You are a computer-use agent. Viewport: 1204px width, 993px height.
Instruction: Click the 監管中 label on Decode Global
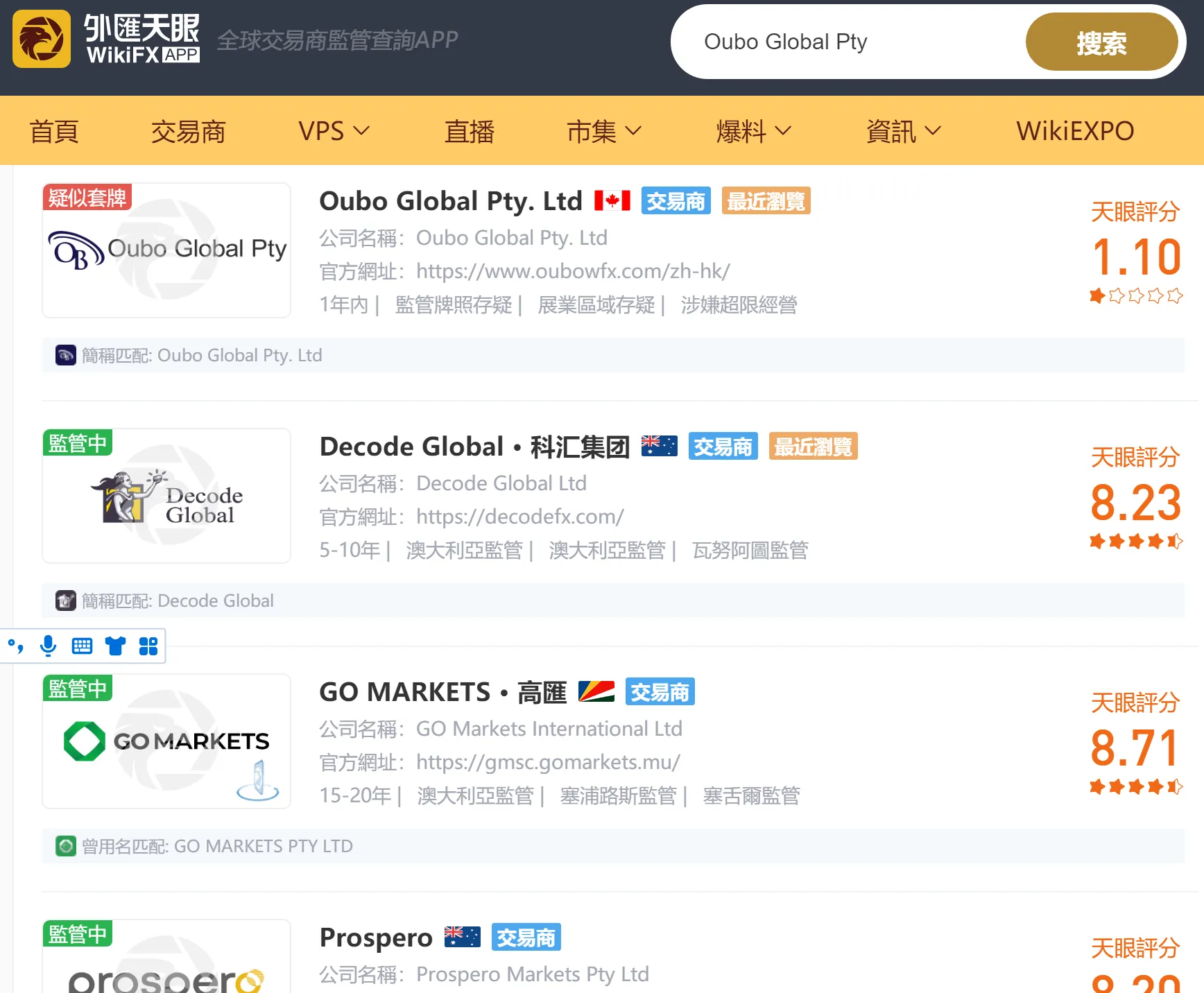tap(78, 443)
